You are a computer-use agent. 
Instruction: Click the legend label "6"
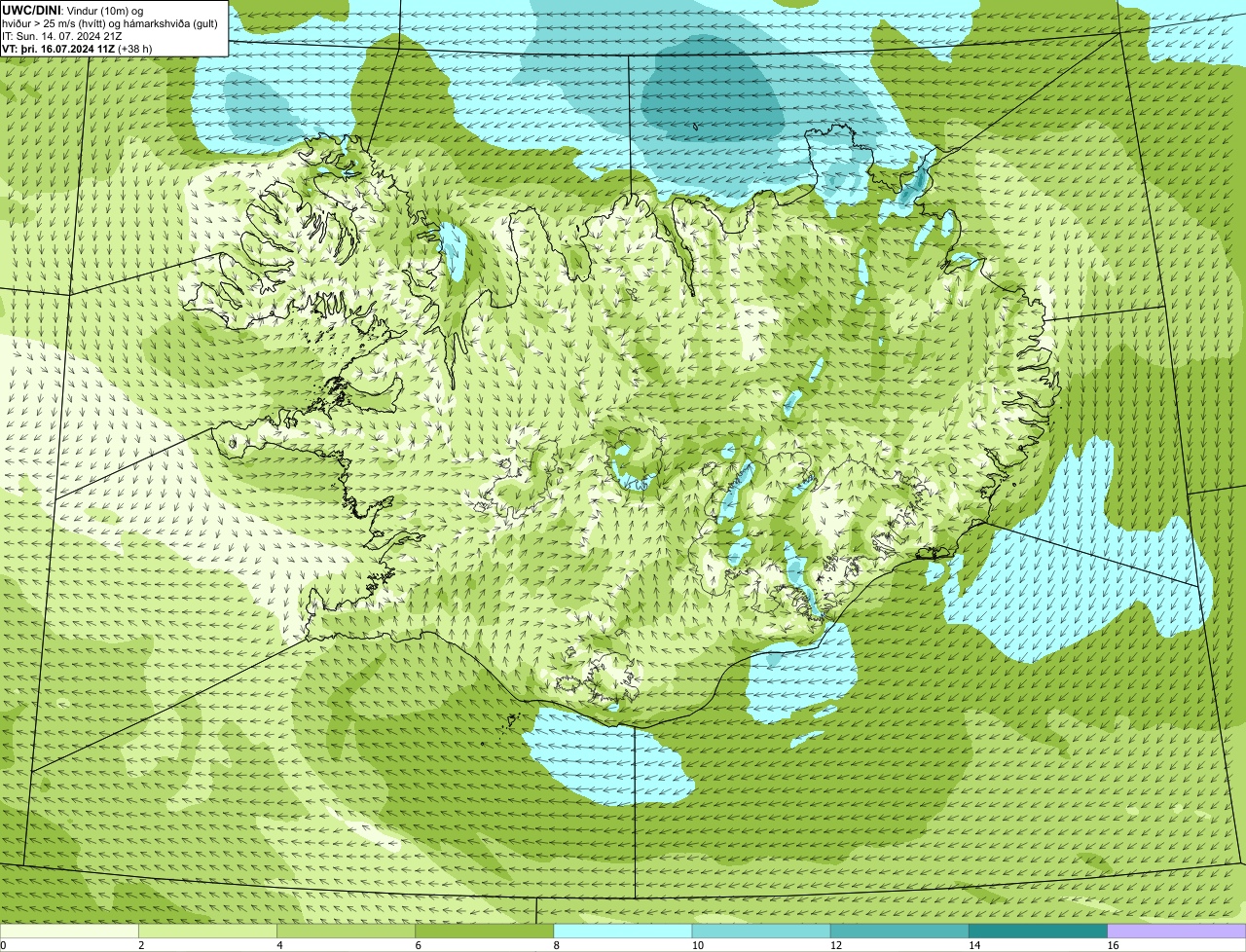pos(418,945)
